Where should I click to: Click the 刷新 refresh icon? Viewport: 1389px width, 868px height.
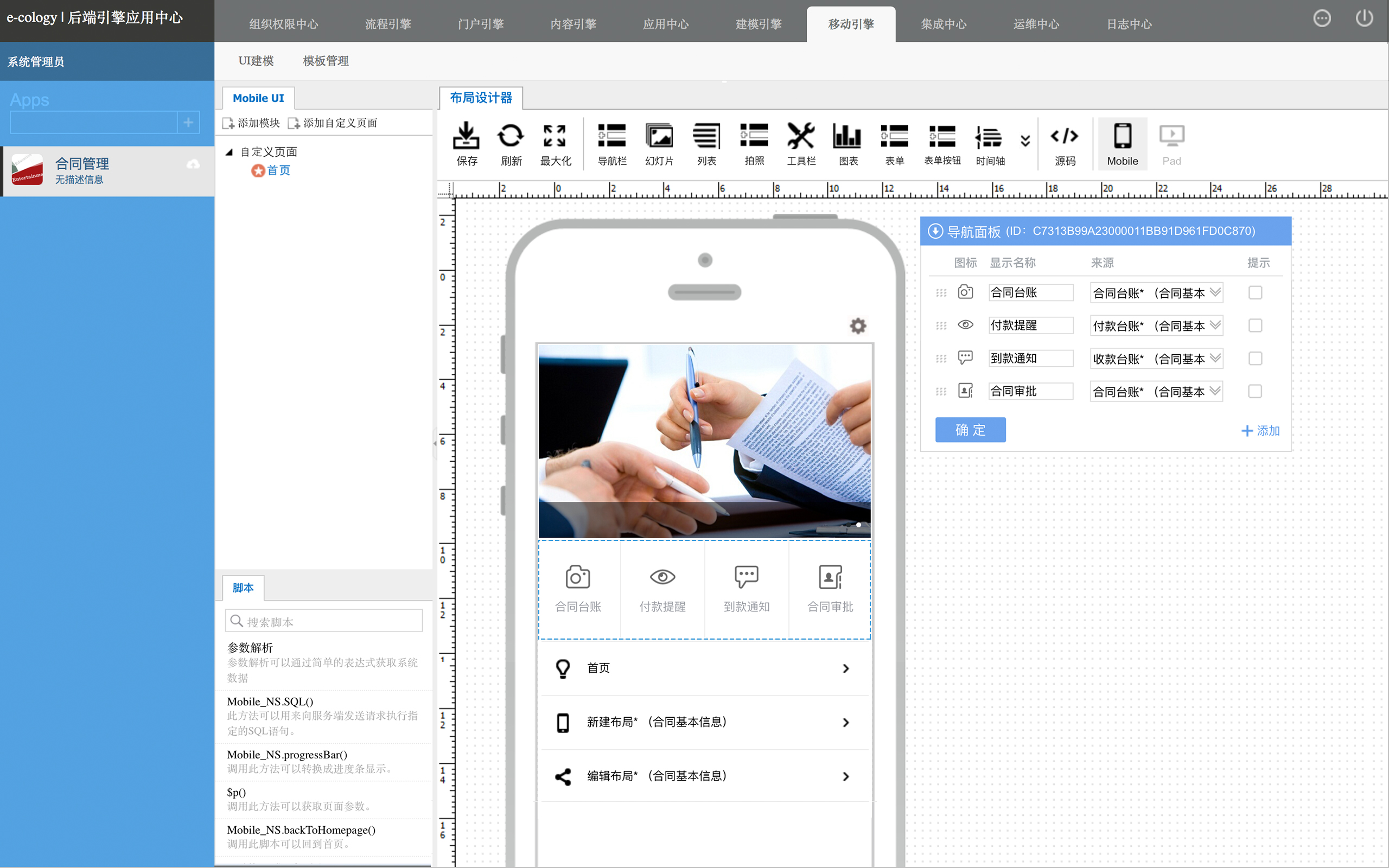tap(510, 143)
